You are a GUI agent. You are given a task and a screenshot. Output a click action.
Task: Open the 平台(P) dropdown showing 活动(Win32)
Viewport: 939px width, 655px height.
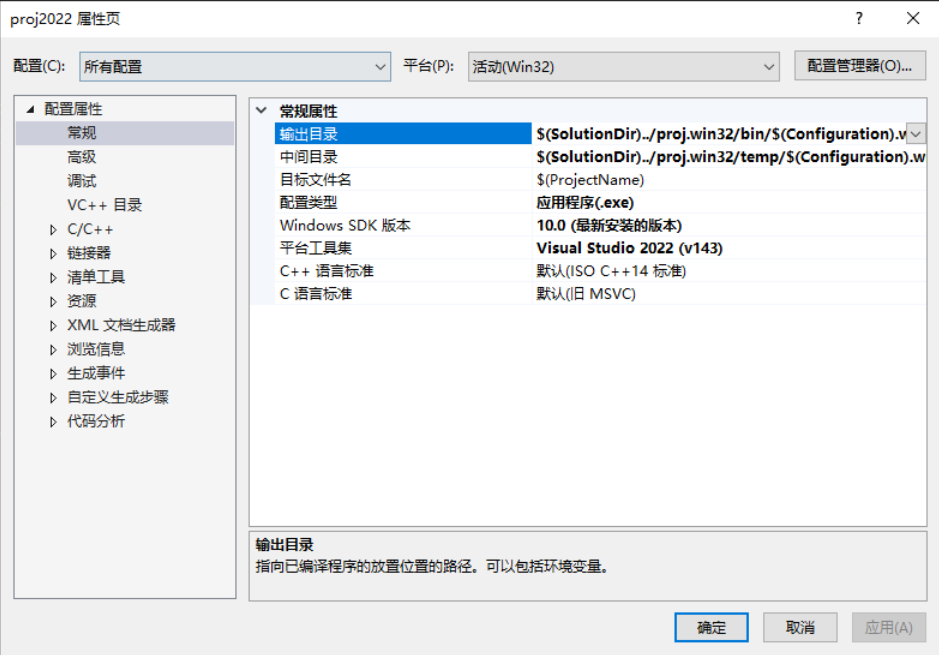(623, 66)
